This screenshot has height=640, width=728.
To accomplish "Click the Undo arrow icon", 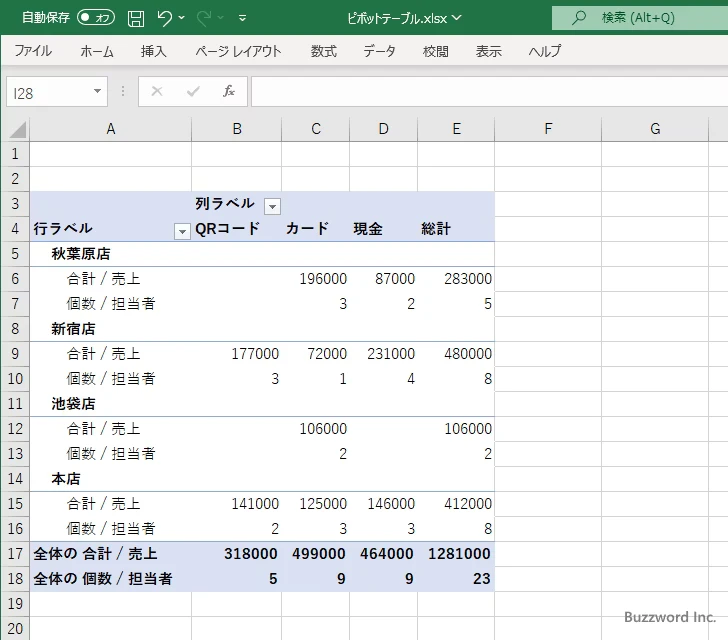I will click(x=164, y=18).
